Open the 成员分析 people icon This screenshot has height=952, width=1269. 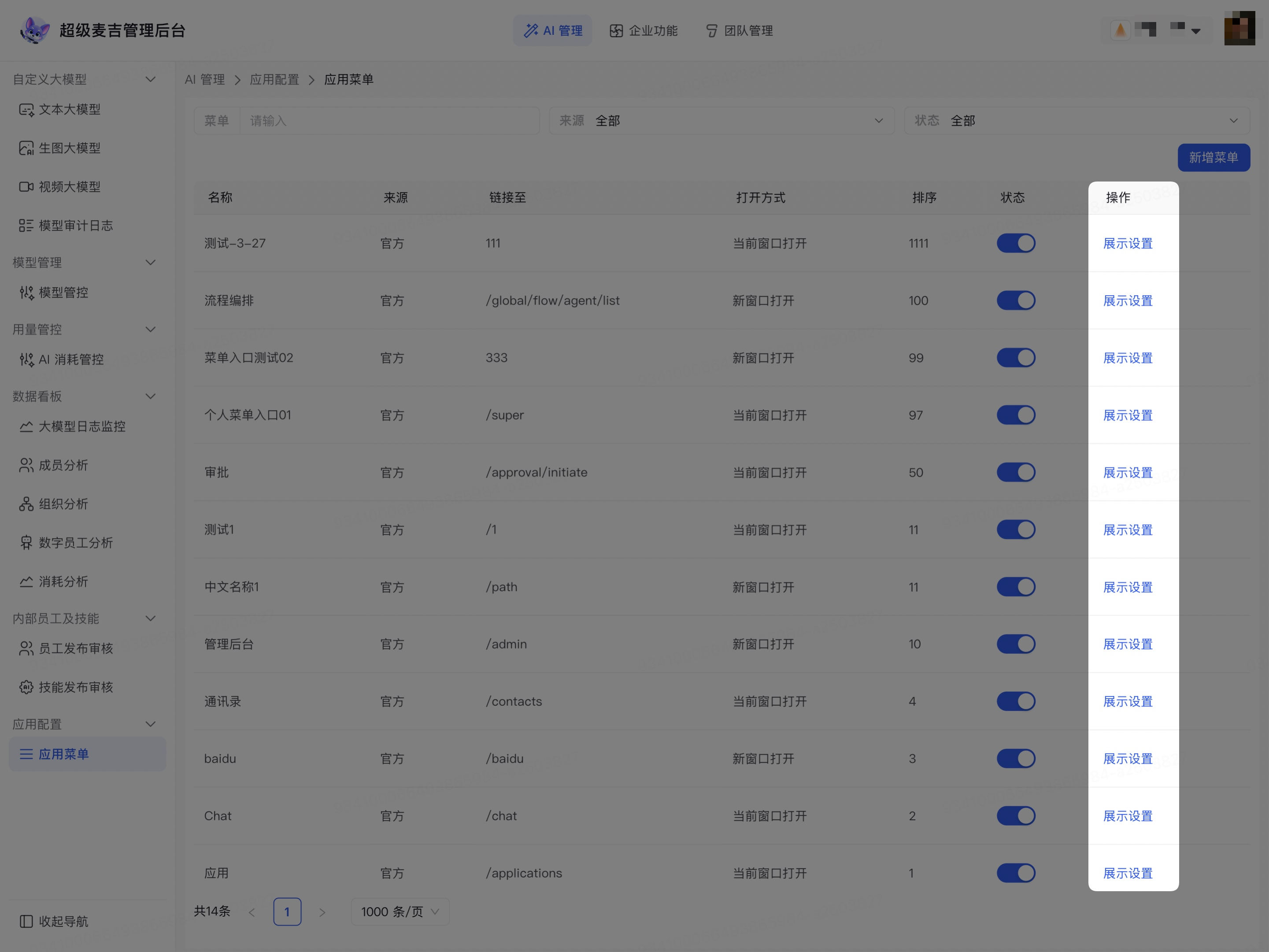pyautogui.click(x=26, y=465)
